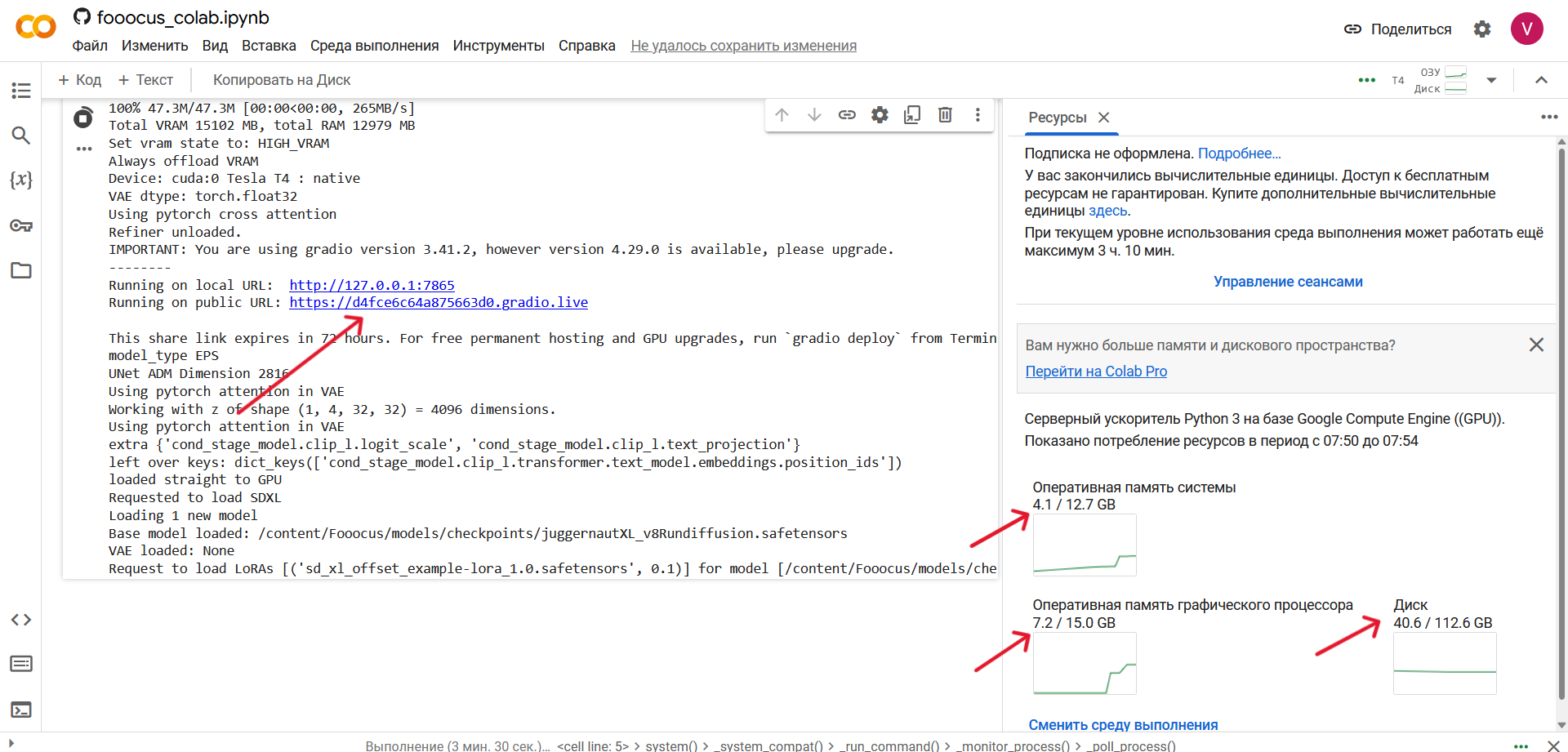The height and width of the screenshot is (752, 1568).
Task: Open the table of contents sidebar icon
Action: pos(21,91)
